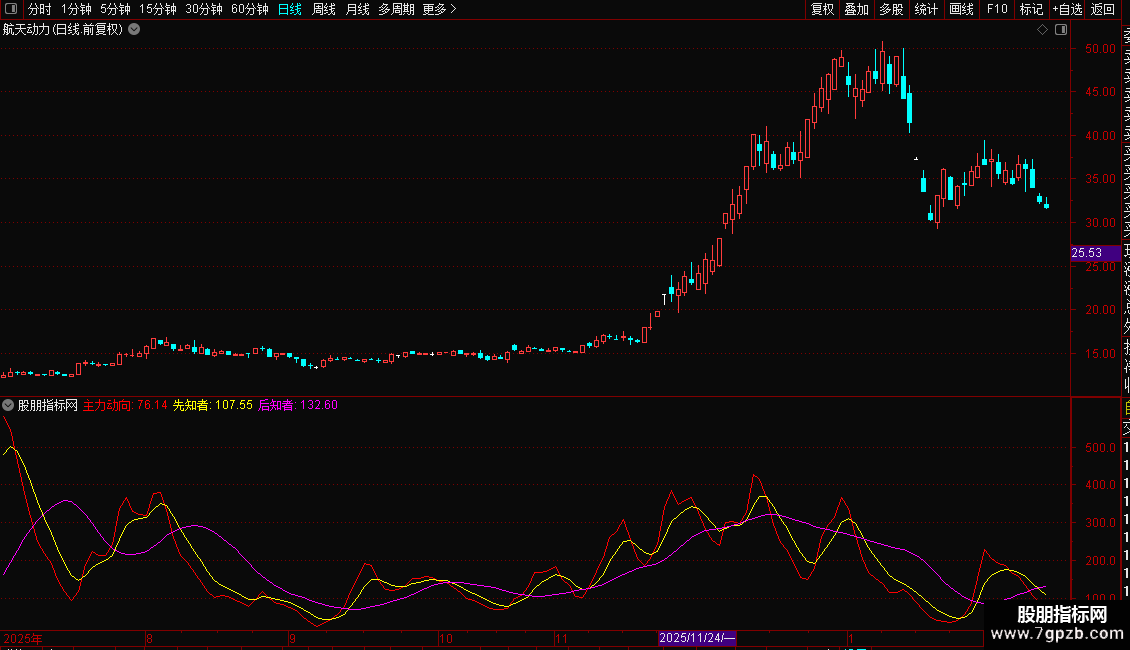Click the 标记 mark button

pyautogui.click(x=1031, y=9)
